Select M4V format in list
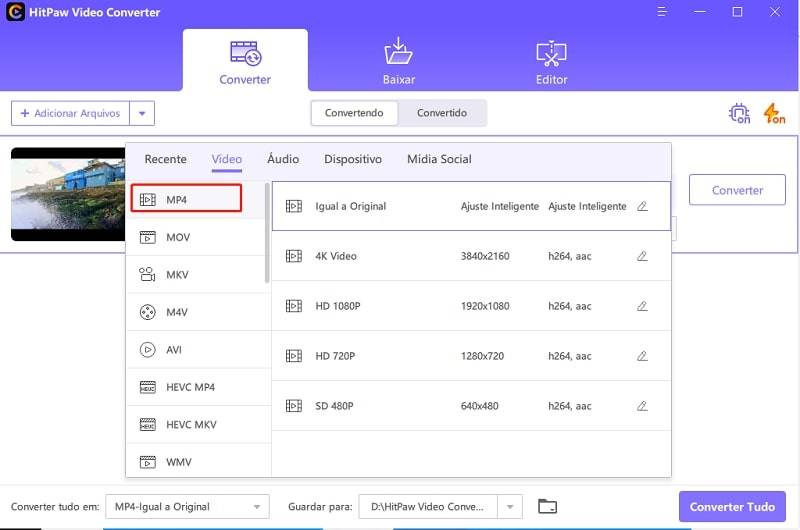Screen dimensions: 800x530 196,312
